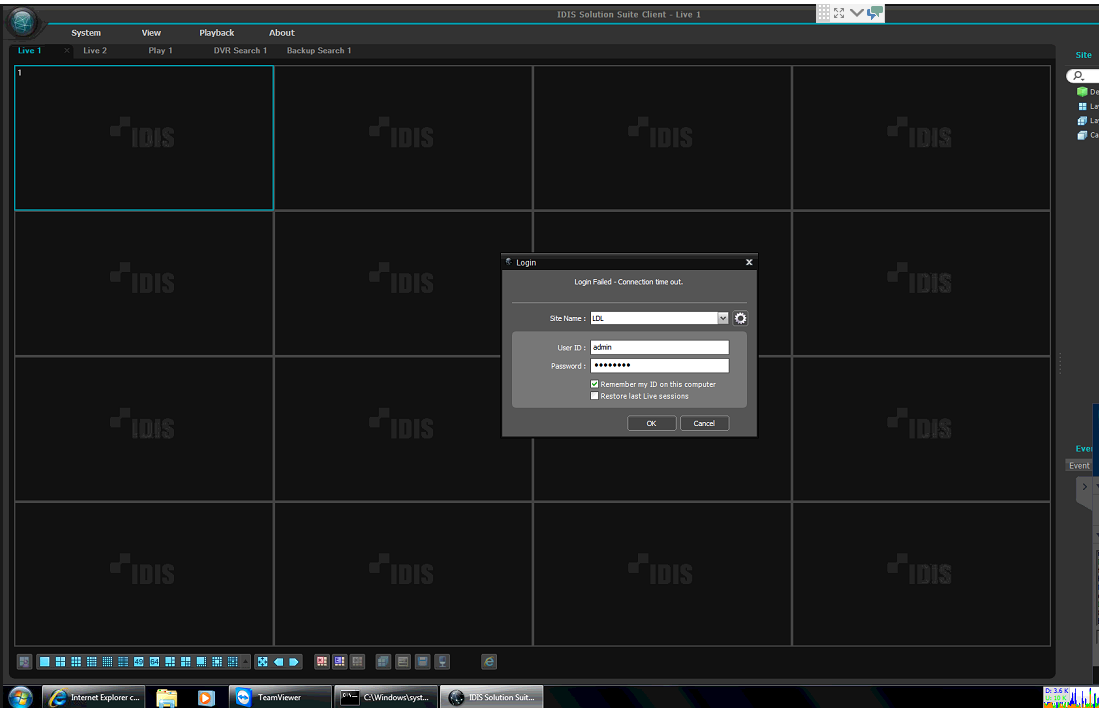The width and height of the screenshot is (1099, 708).
Task: Open the Playback menu
Action: pyautogui.click(x=217, y=33)
